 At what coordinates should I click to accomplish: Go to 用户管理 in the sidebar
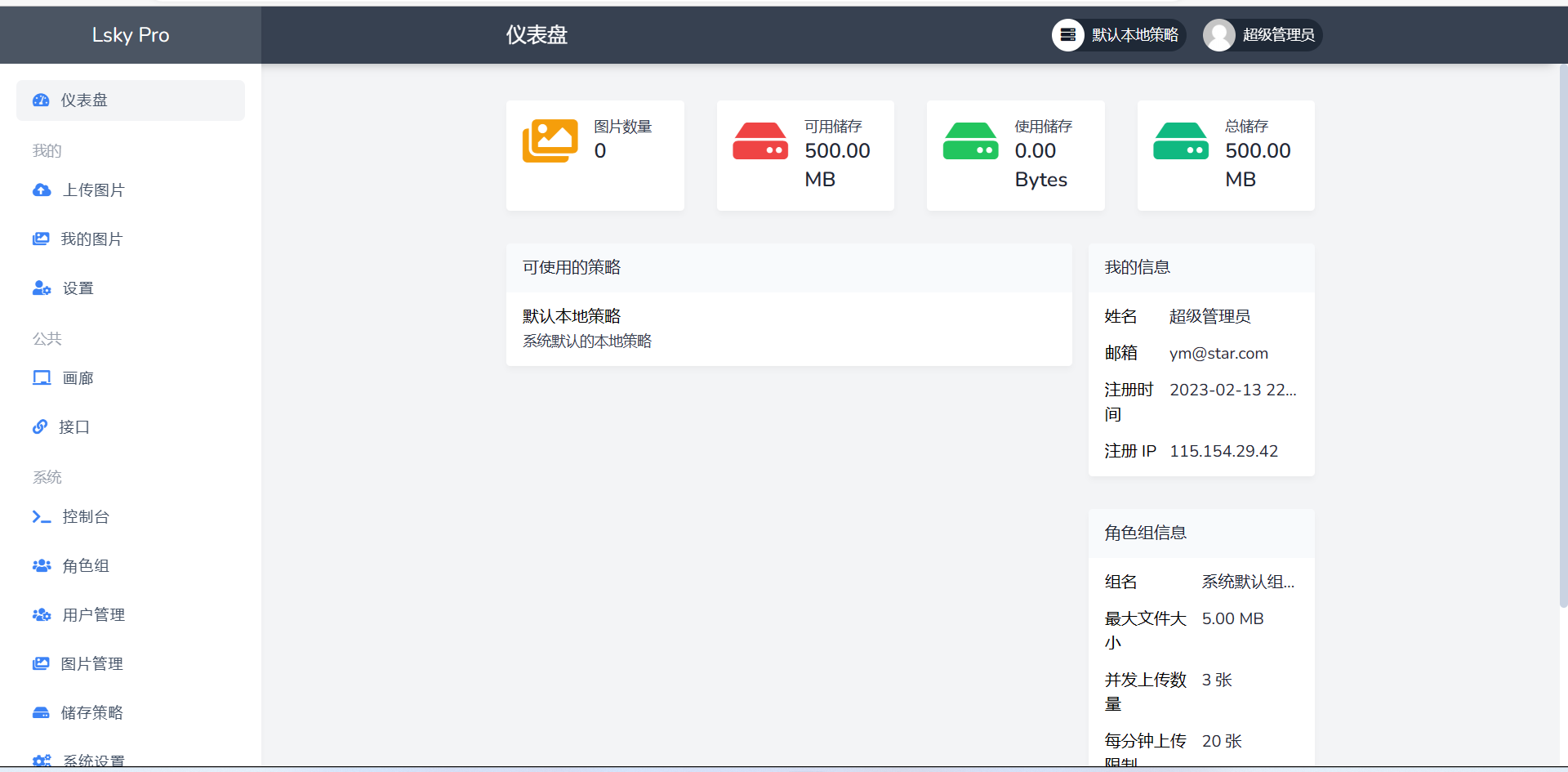tap(93, 615)
